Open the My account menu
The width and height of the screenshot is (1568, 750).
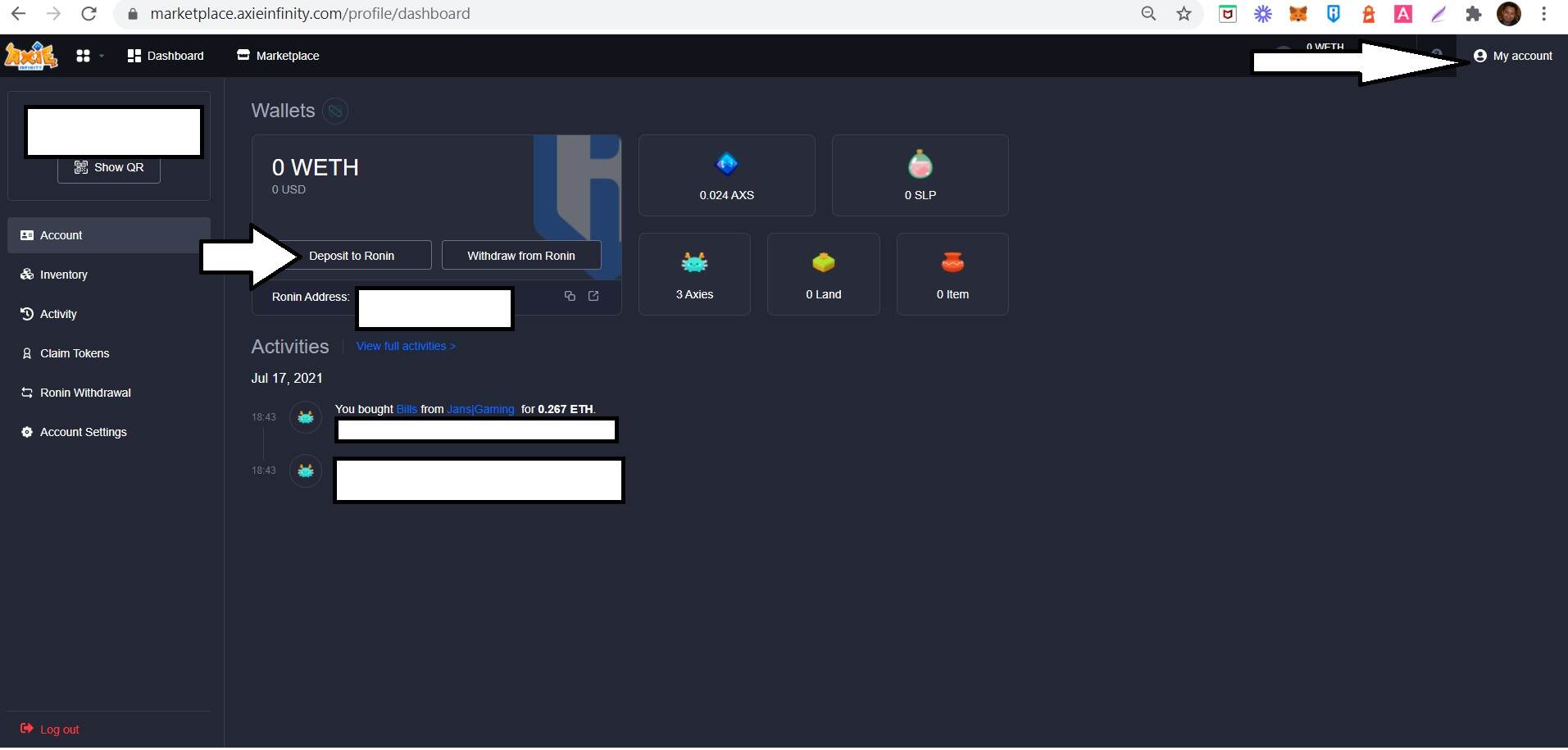[1513, 56]
